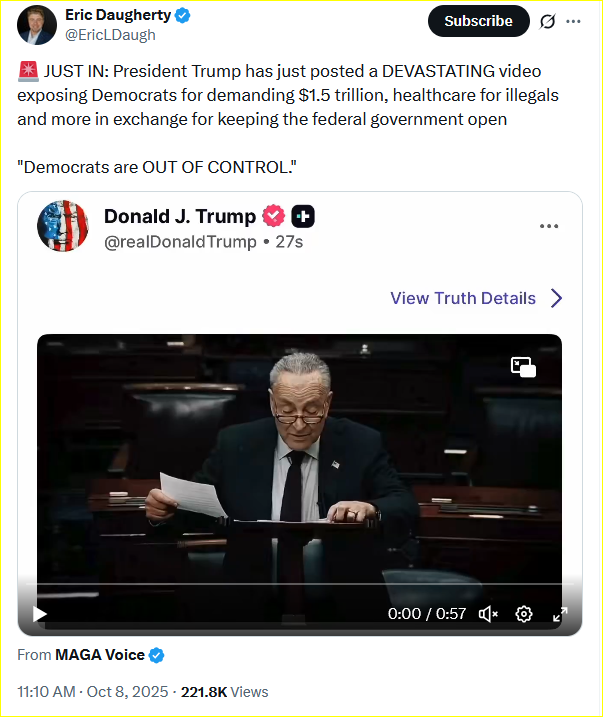Click the Grok icon beside Subscribe
Image resolution: width=603 pixels, height=717 pixels.
click(547, 21)
